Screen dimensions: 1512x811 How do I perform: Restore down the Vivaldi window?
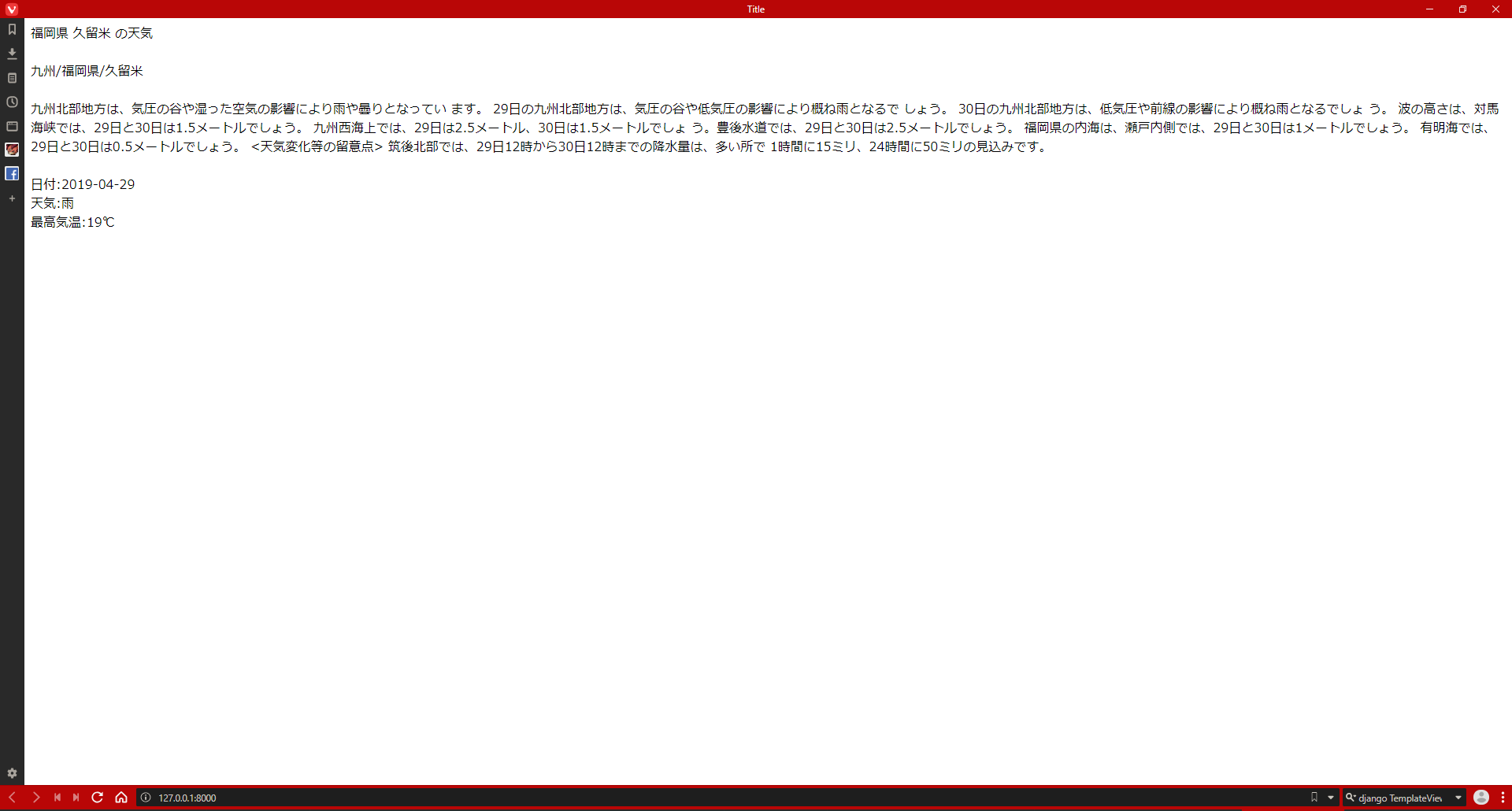tap(1462, 9)
